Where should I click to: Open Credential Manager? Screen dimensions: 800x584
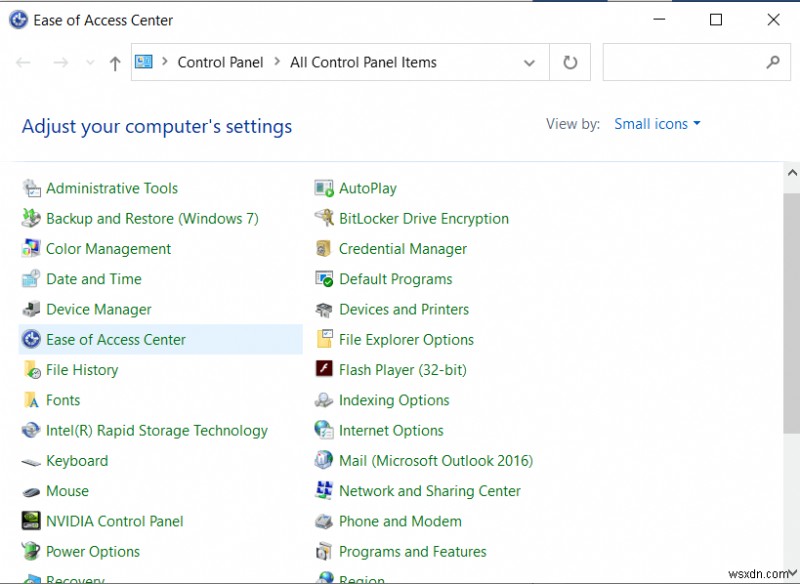[402, 248]
